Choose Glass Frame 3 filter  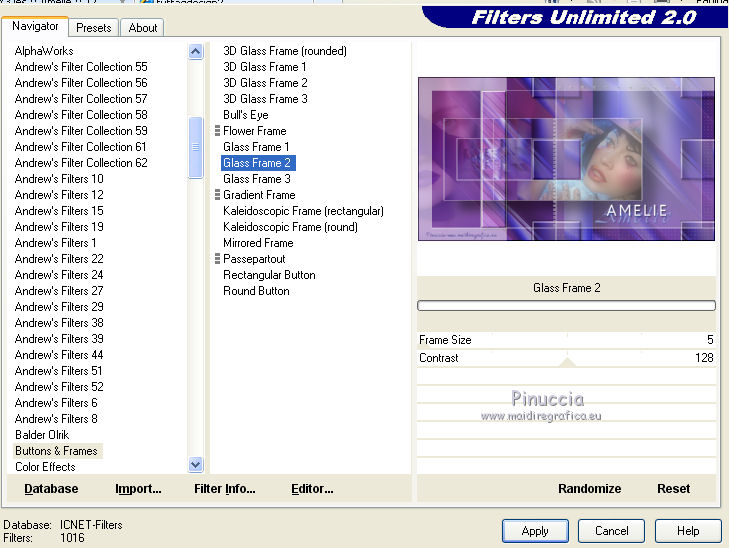pyautogui.click(x=257, y=178)
